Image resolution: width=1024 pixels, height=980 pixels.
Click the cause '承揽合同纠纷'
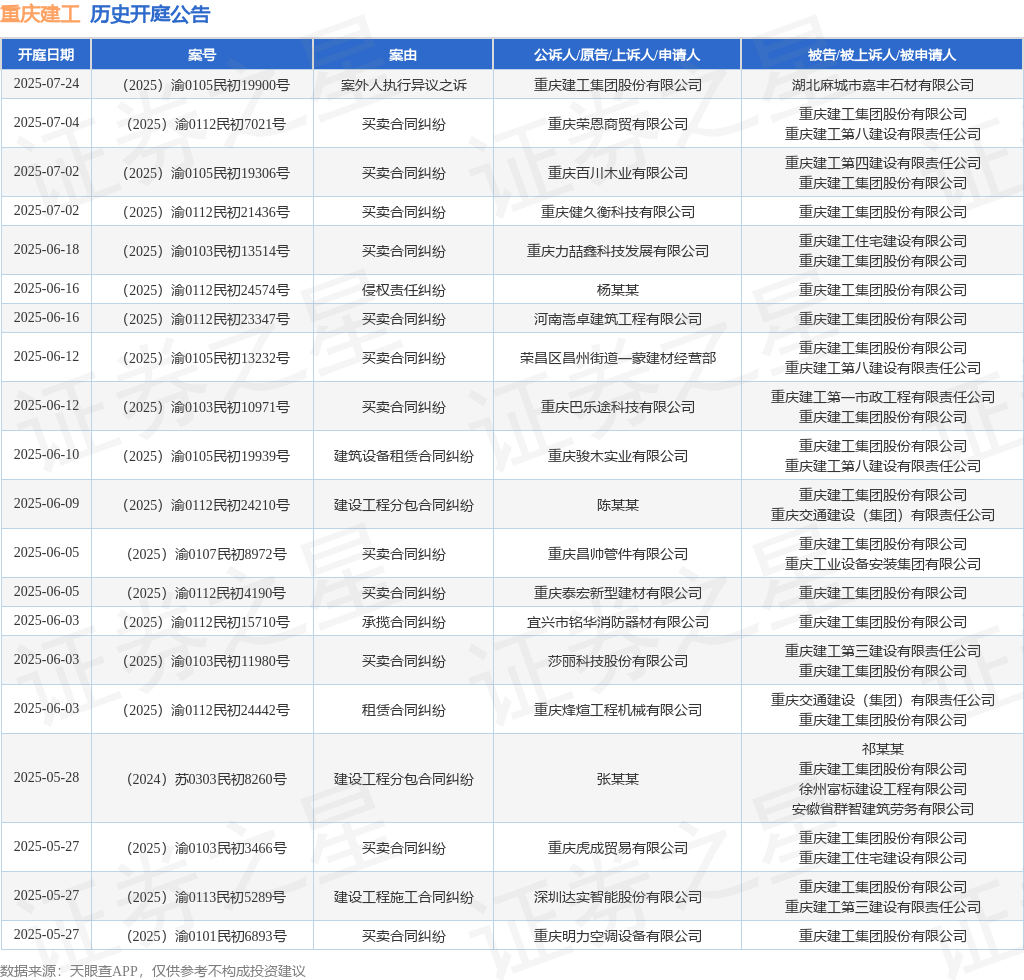[404, 622]
